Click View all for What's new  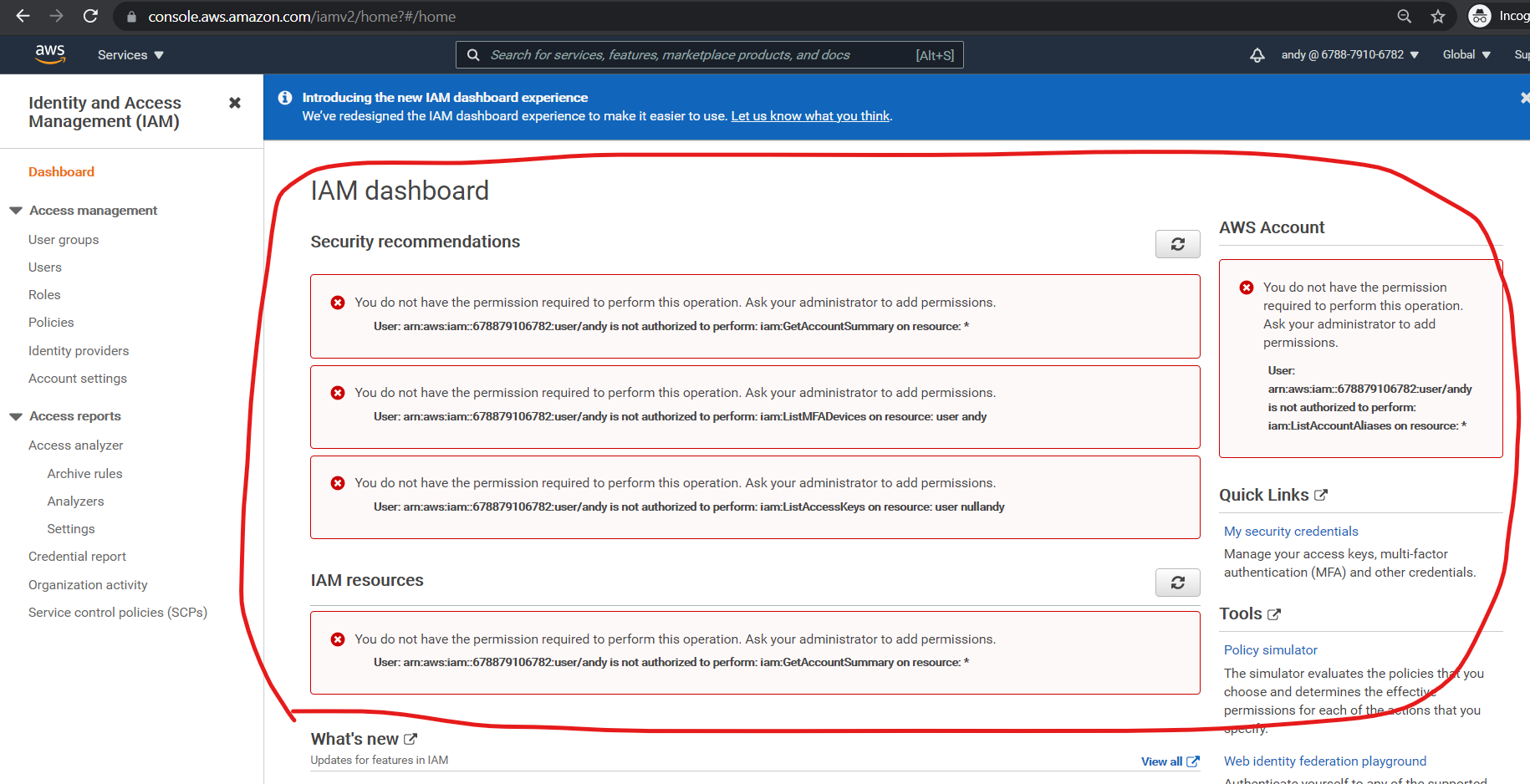click(x=1169, y=761)
